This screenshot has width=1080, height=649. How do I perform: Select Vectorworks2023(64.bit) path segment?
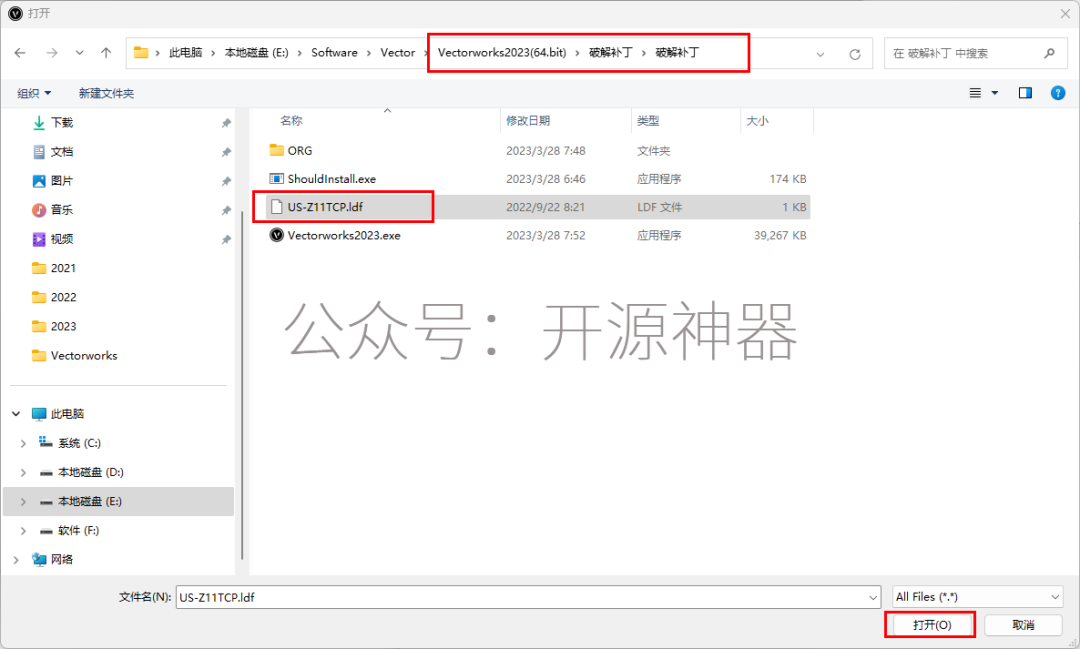click(502, 52)
